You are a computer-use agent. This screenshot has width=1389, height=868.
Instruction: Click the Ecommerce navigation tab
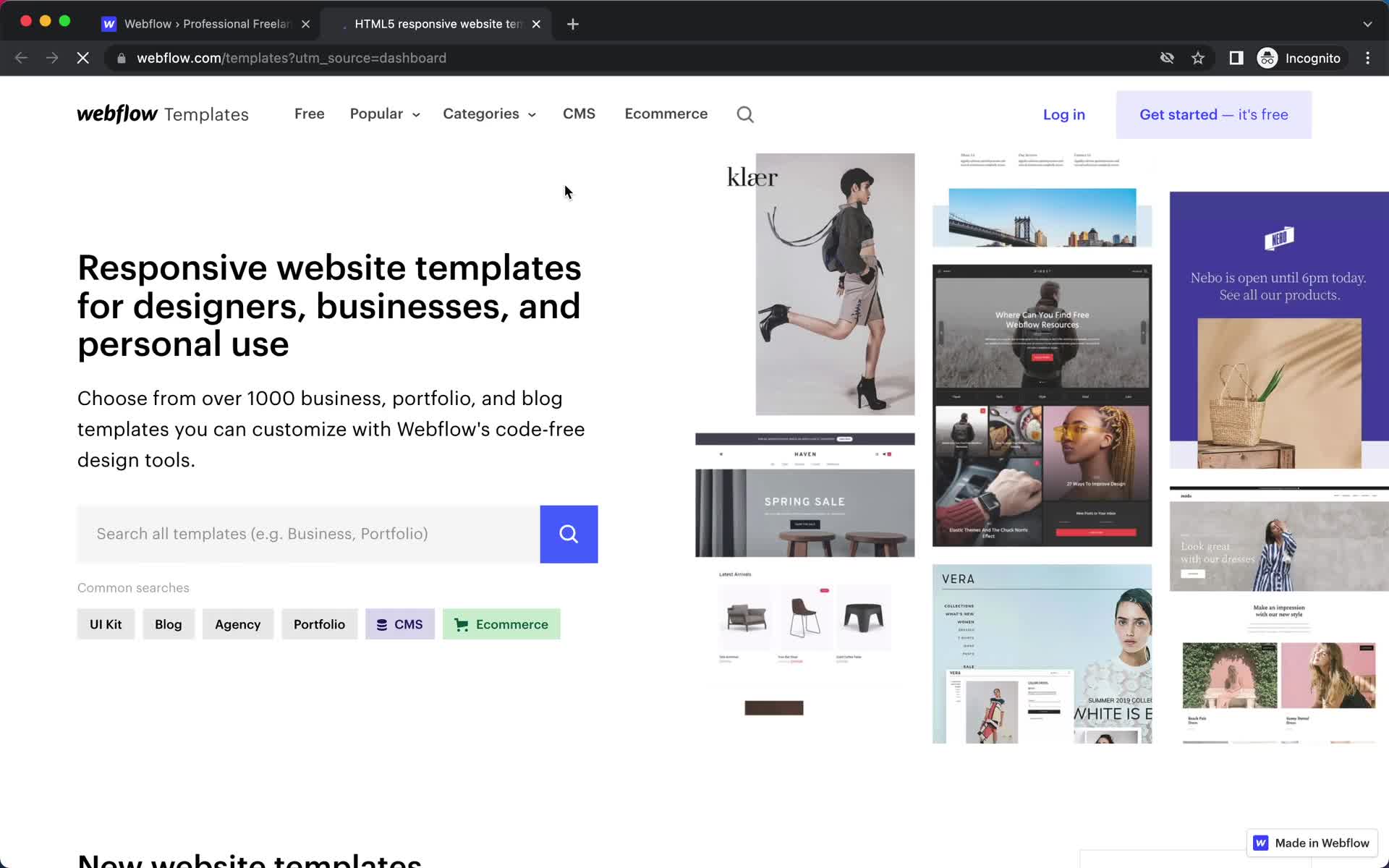coord(666,114)
